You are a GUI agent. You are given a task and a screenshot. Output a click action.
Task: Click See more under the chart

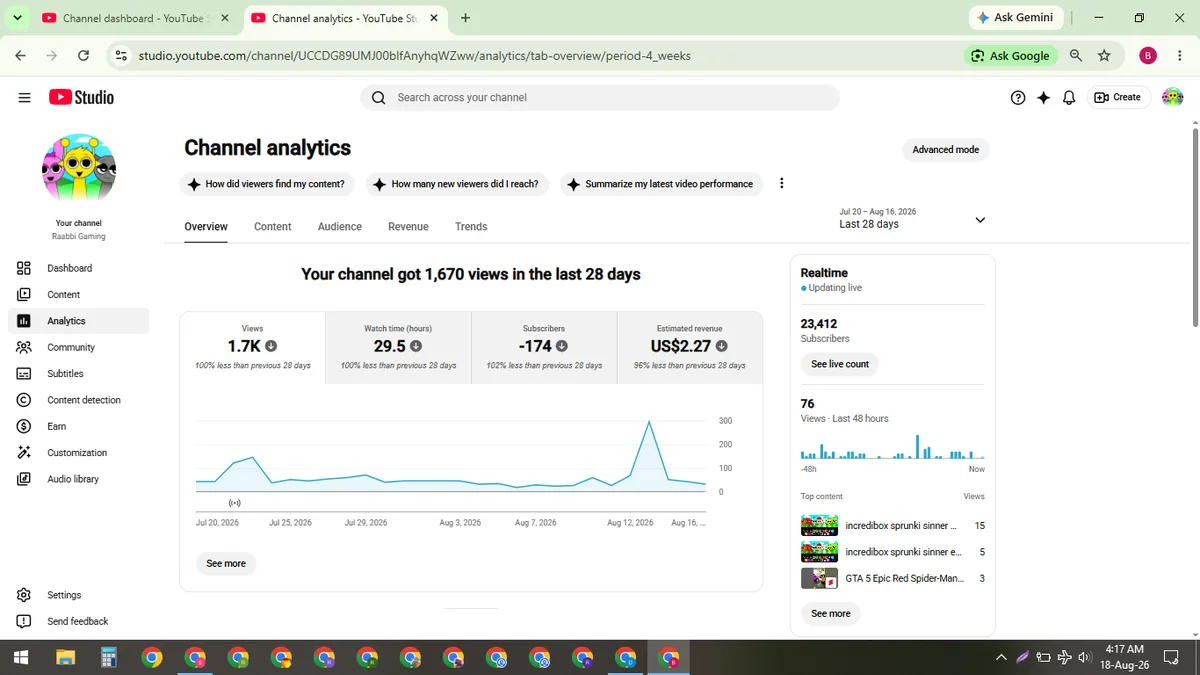pyautogui.click(x=226, y=564)
